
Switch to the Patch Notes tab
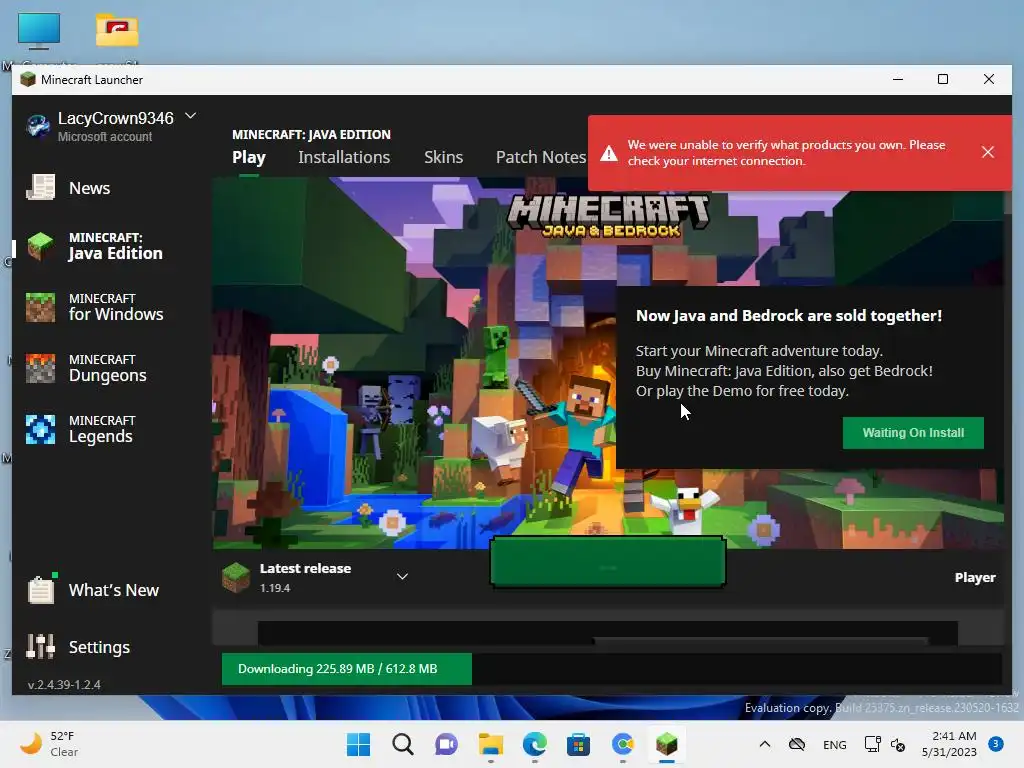point(541,157)
